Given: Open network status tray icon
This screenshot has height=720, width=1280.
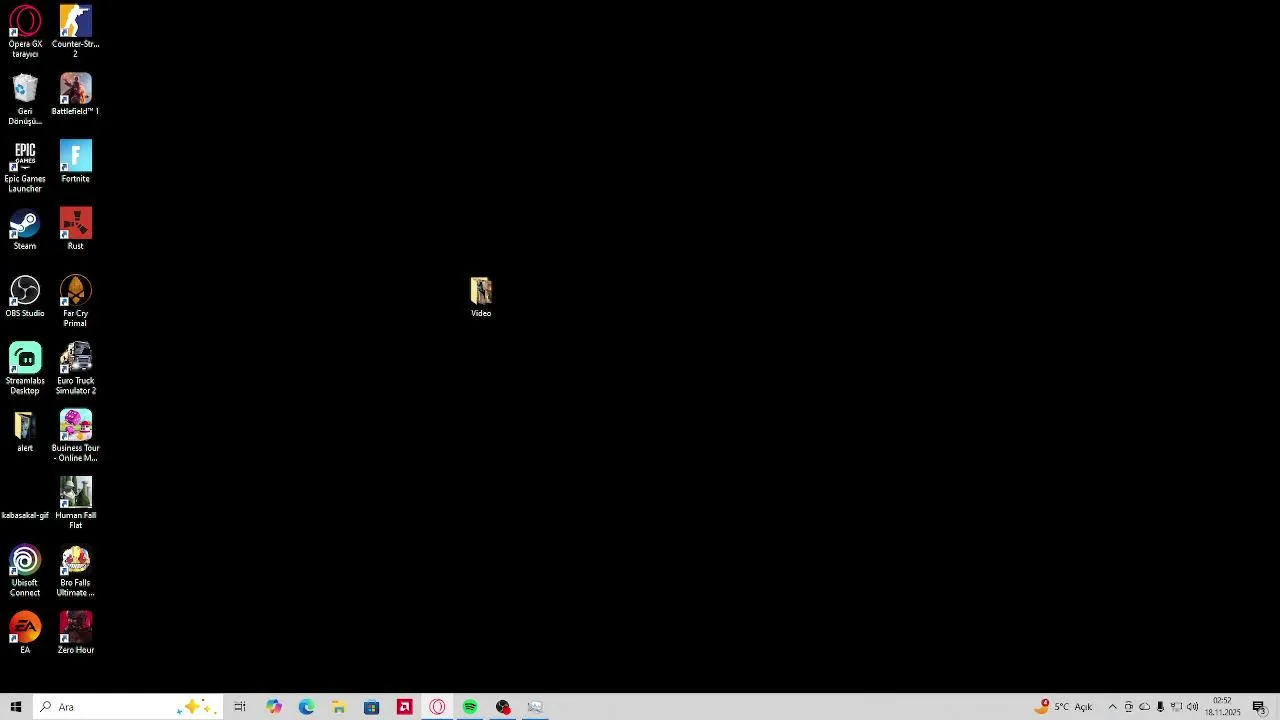Looking at the screenshot, I should 1176,707.
